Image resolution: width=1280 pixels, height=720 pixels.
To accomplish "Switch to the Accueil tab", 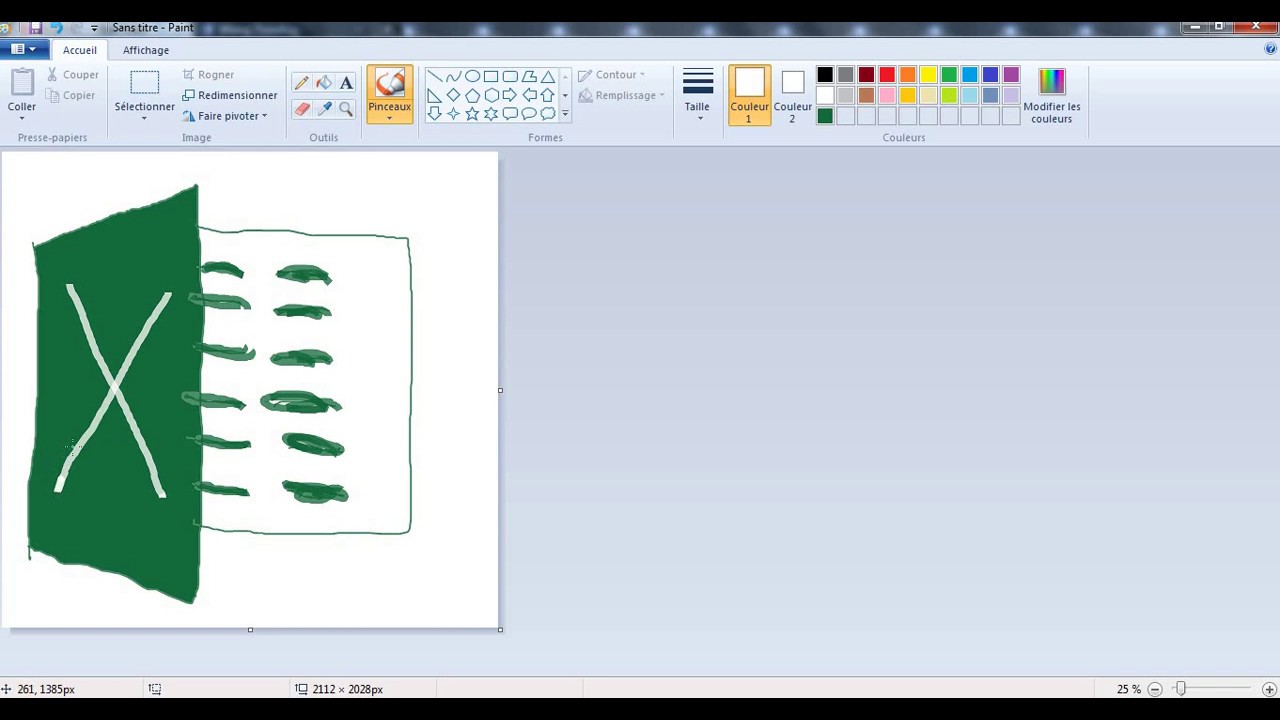I will (80, 50).
